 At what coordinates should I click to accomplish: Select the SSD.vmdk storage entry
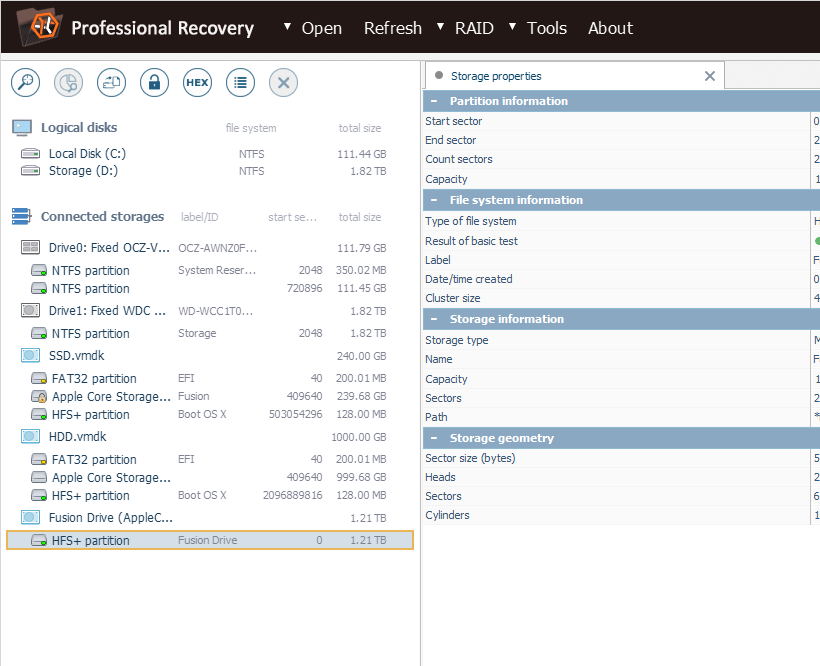[78, 356]
